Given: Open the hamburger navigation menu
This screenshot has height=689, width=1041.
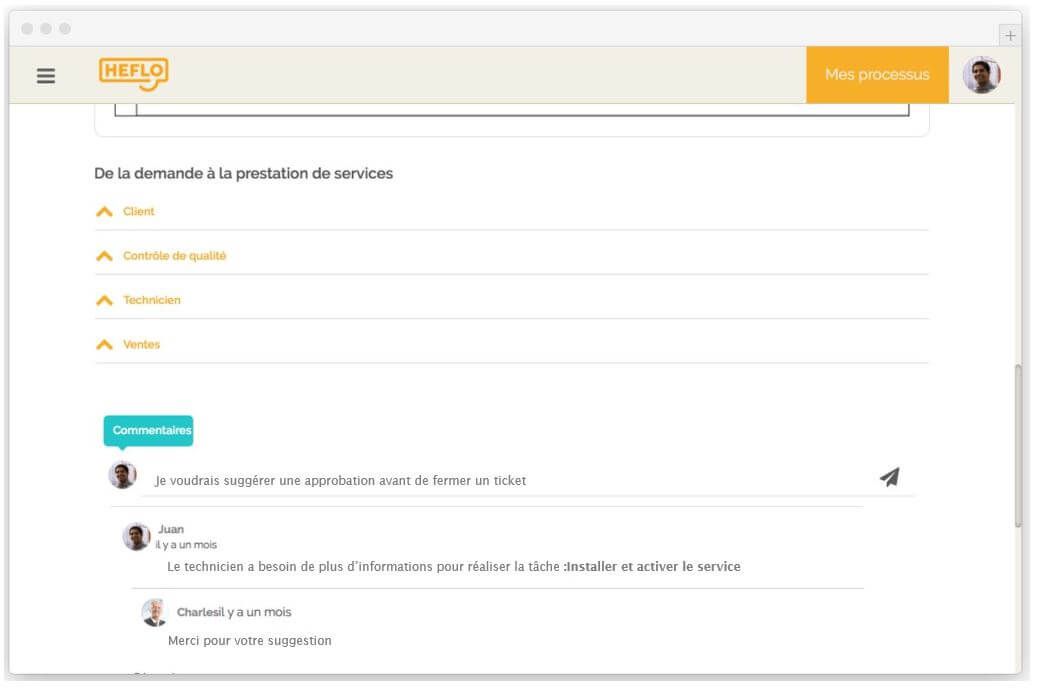Looking at the screenshot, I should 46,76.
